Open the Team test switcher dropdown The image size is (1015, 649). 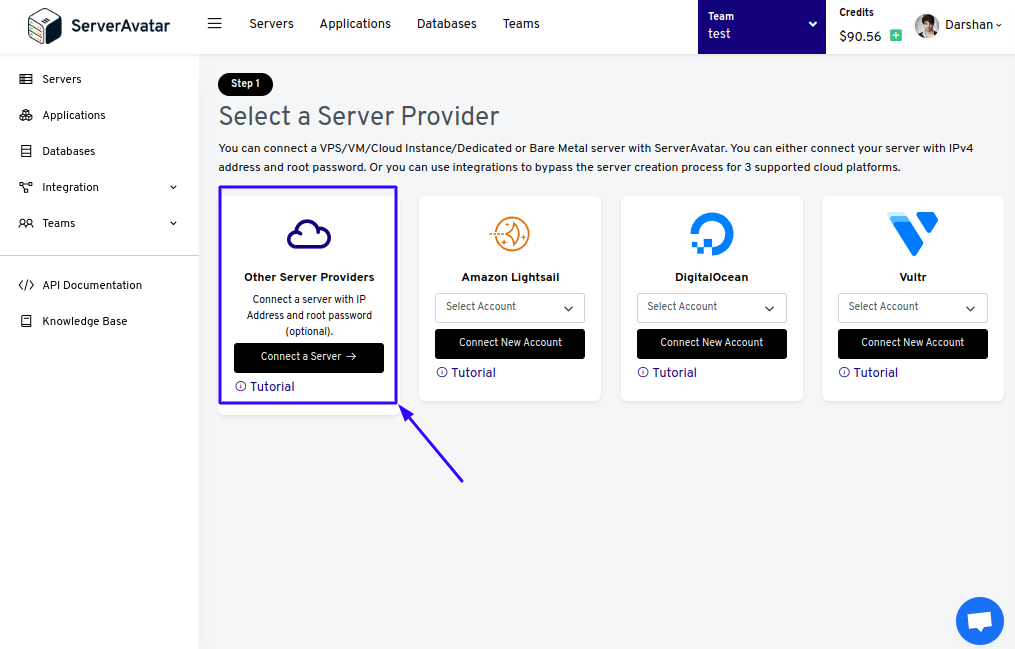click(761, 27)
